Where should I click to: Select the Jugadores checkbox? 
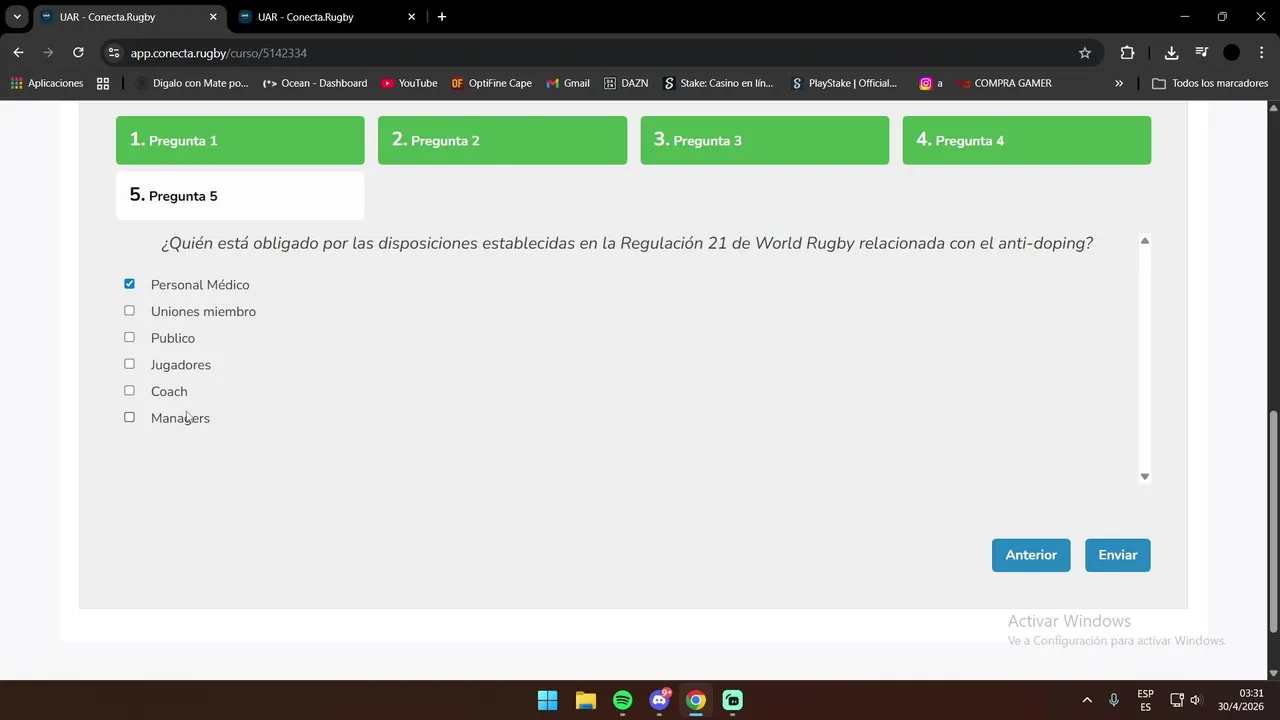[x=129, y=364]
